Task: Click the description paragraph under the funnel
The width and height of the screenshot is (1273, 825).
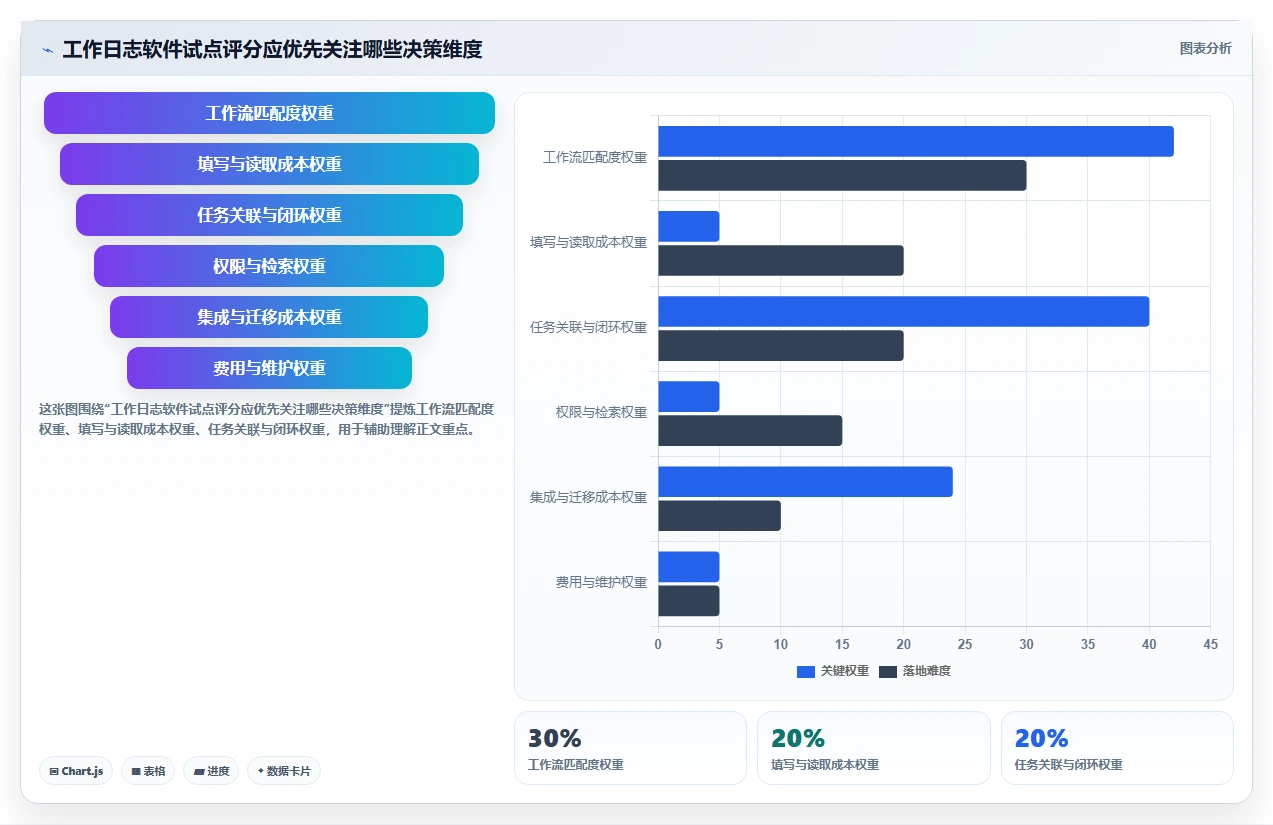Action: (266, 419)
